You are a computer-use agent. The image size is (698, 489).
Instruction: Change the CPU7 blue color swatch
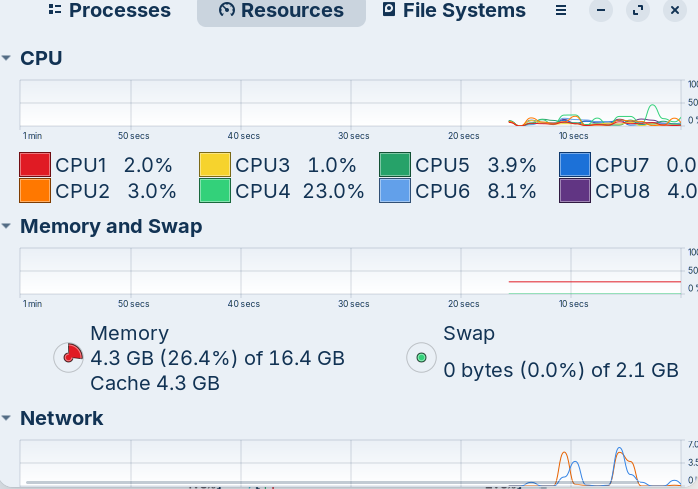click(575, 165)
